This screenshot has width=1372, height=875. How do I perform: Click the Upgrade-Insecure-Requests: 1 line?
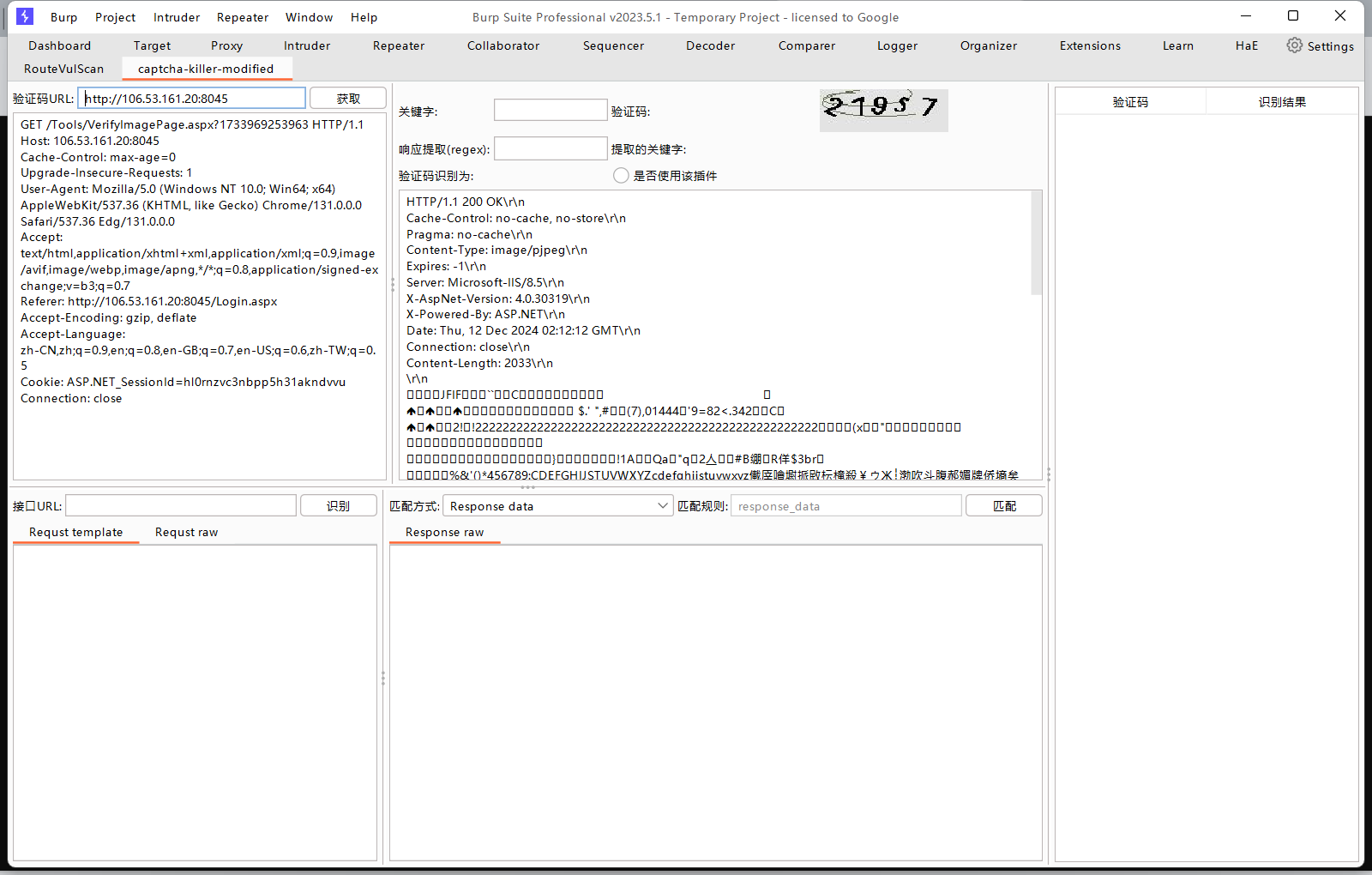click(106, 172)
